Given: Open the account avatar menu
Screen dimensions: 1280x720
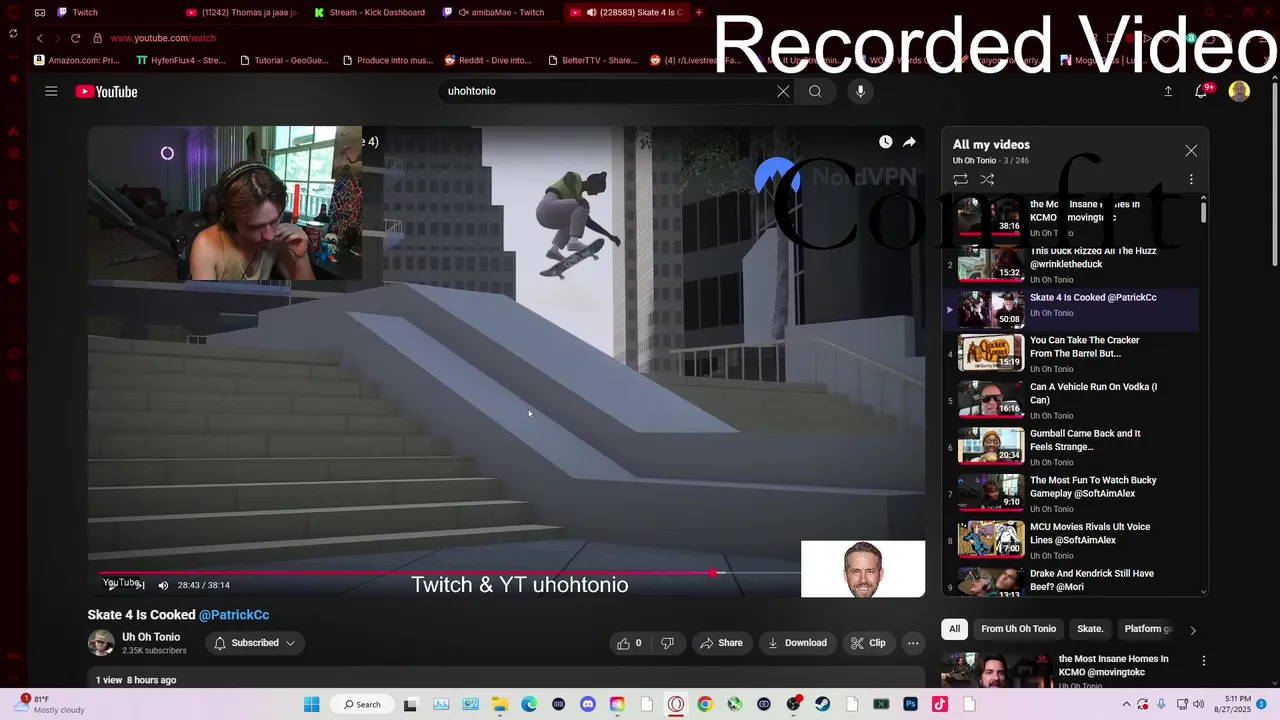Looking at the screenshot, I should [1239, 91].
